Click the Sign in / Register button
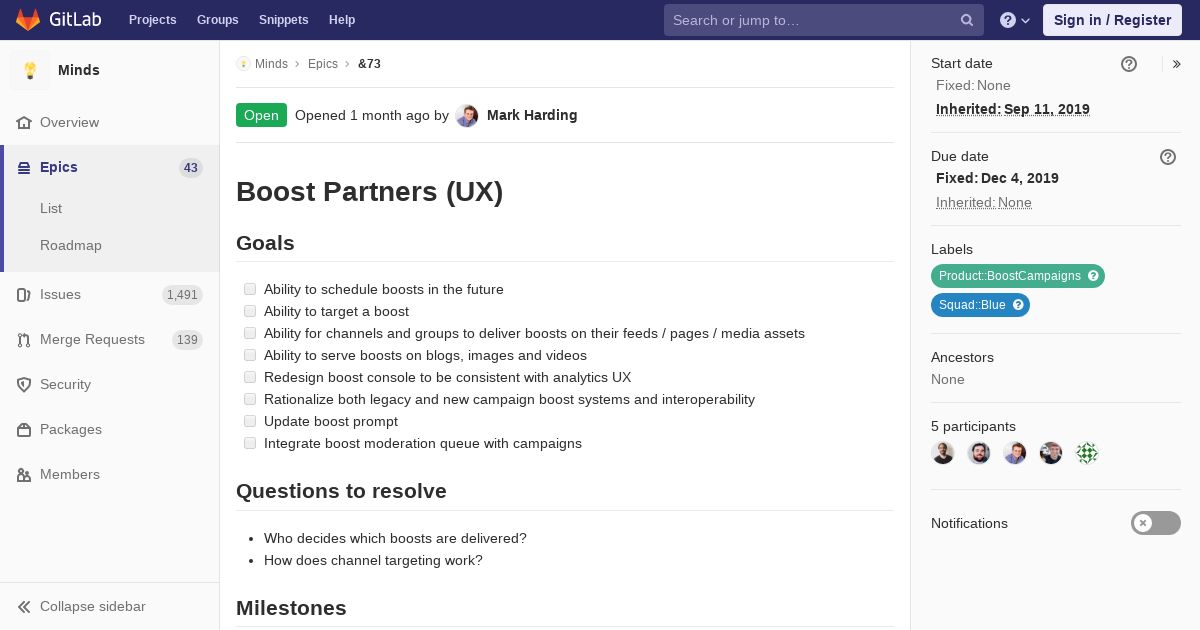 (1112, 20)
